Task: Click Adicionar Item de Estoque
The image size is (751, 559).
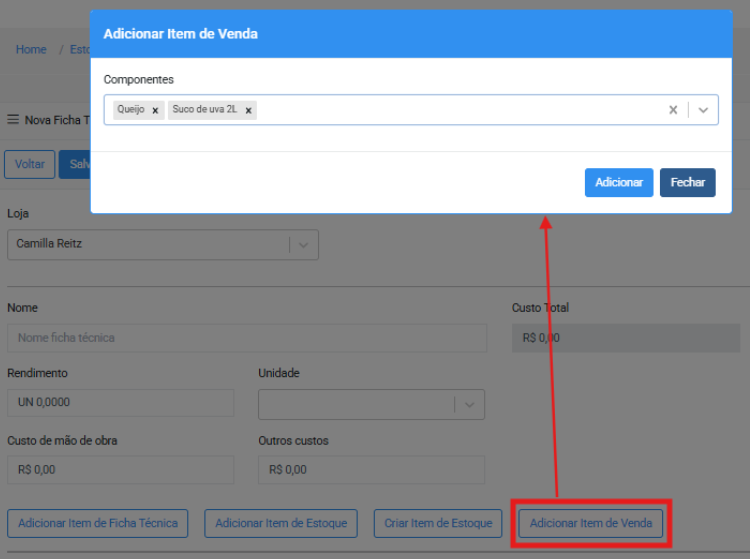Action: (281, 523)
